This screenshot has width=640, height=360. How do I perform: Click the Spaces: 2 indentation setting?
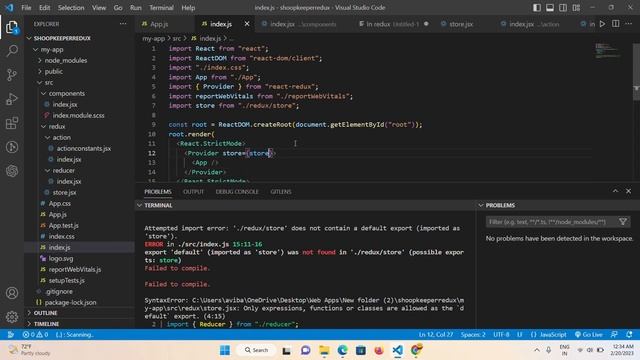473,334
